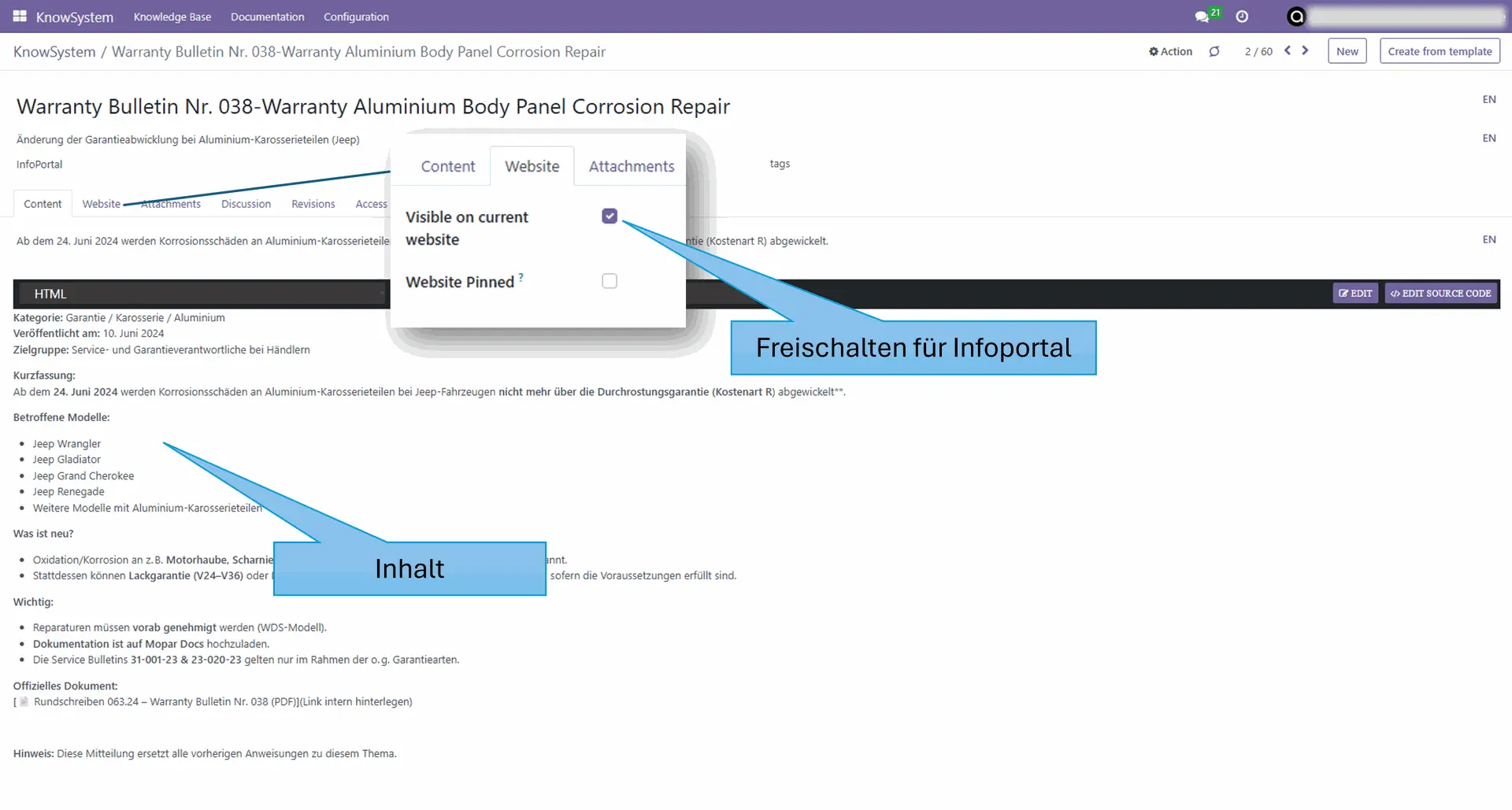Click the tags field
The width and height of the screenshot is (1512, 810).
(x=780, y=164)
